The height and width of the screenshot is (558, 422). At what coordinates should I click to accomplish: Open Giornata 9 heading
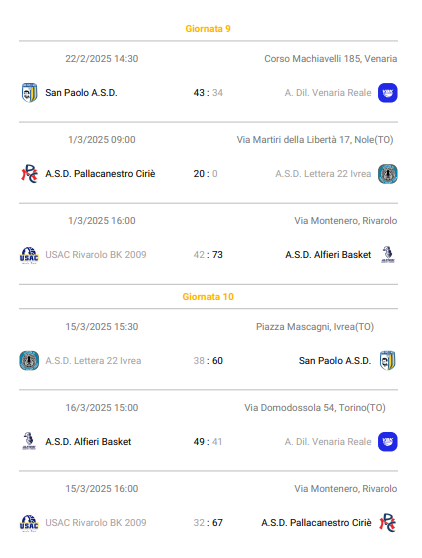(208, 29)
